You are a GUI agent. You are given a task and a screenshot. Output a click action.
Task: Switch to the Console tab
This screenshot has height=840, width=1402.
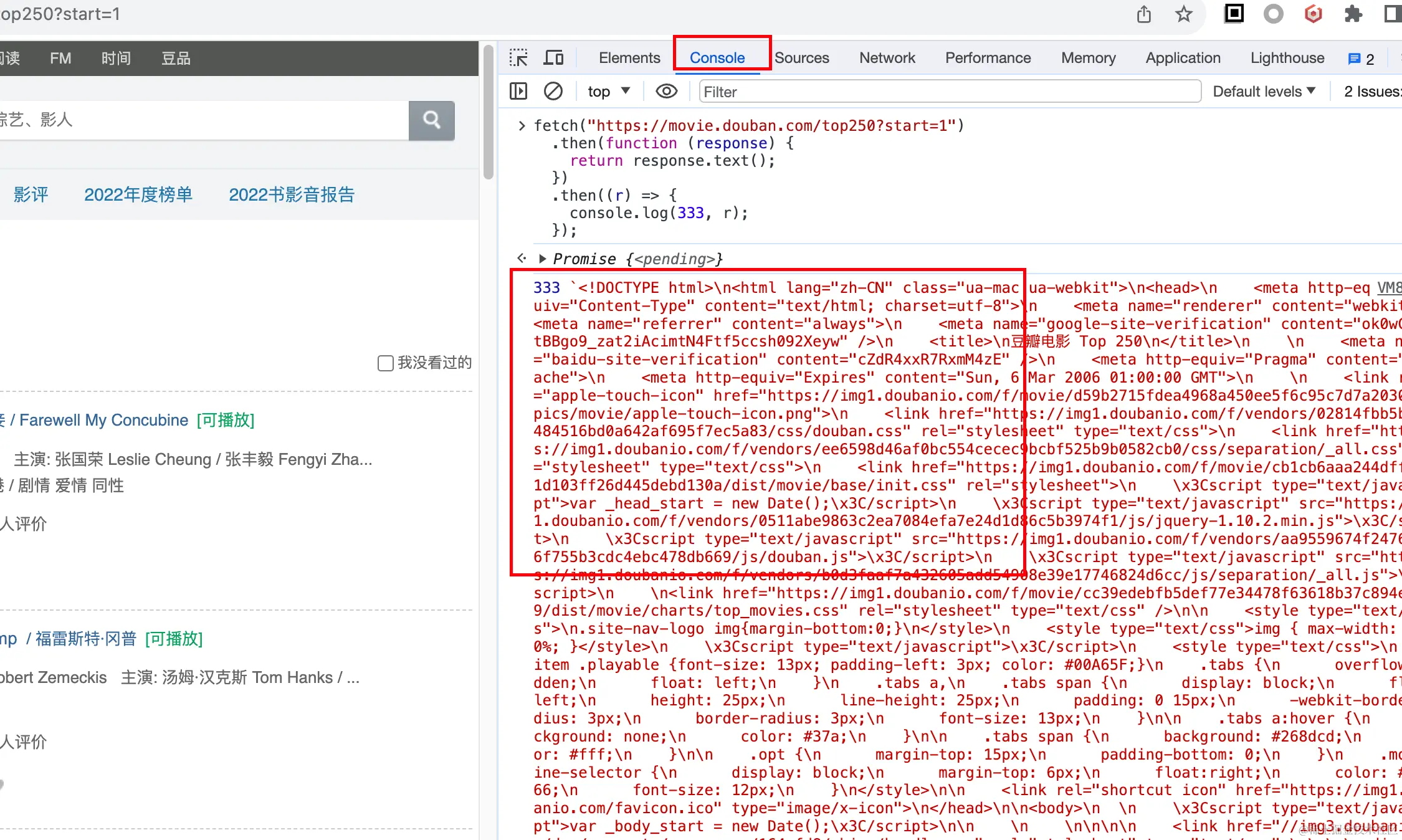[717, 58]
